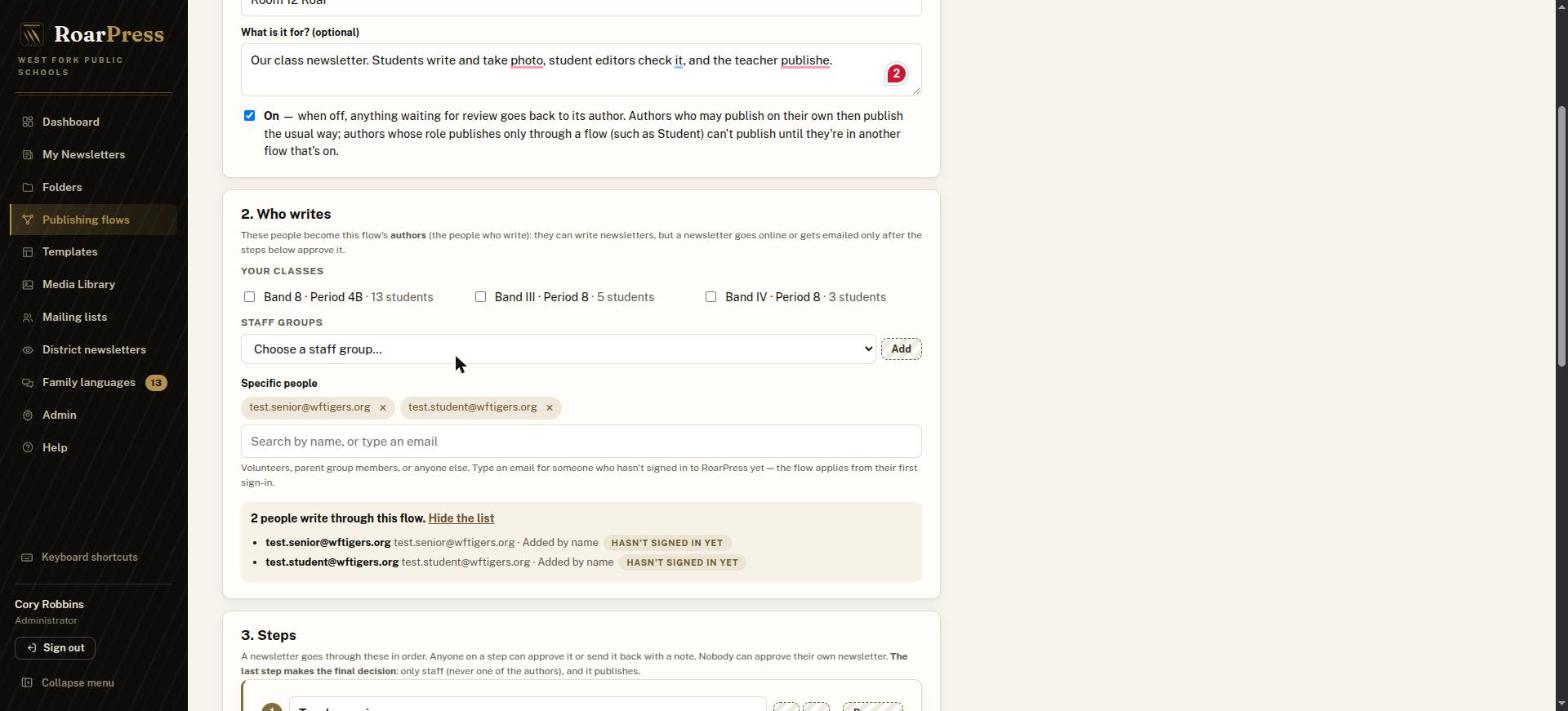Focus the search by name or email field

click(581, 442)
